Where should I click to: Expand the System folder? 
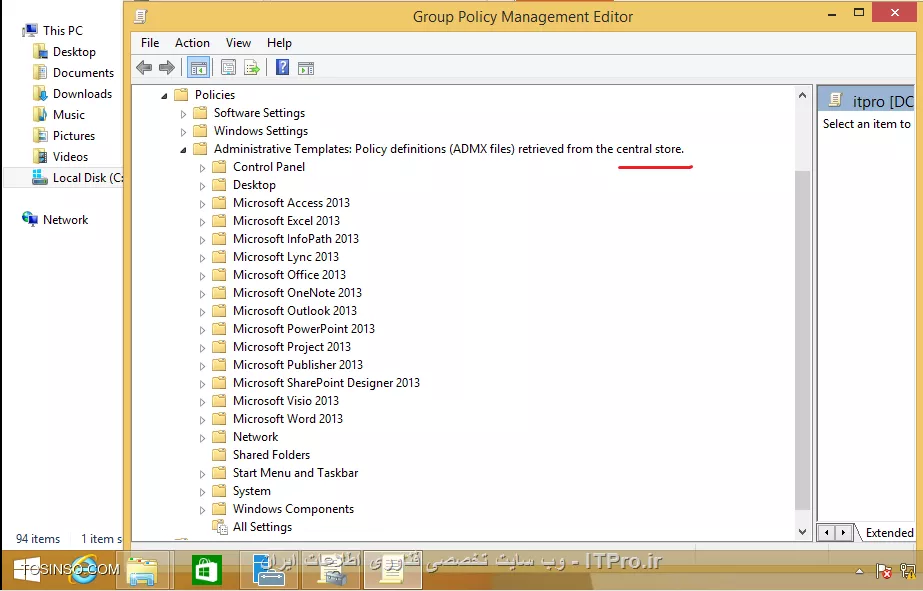tap(202, 492)
